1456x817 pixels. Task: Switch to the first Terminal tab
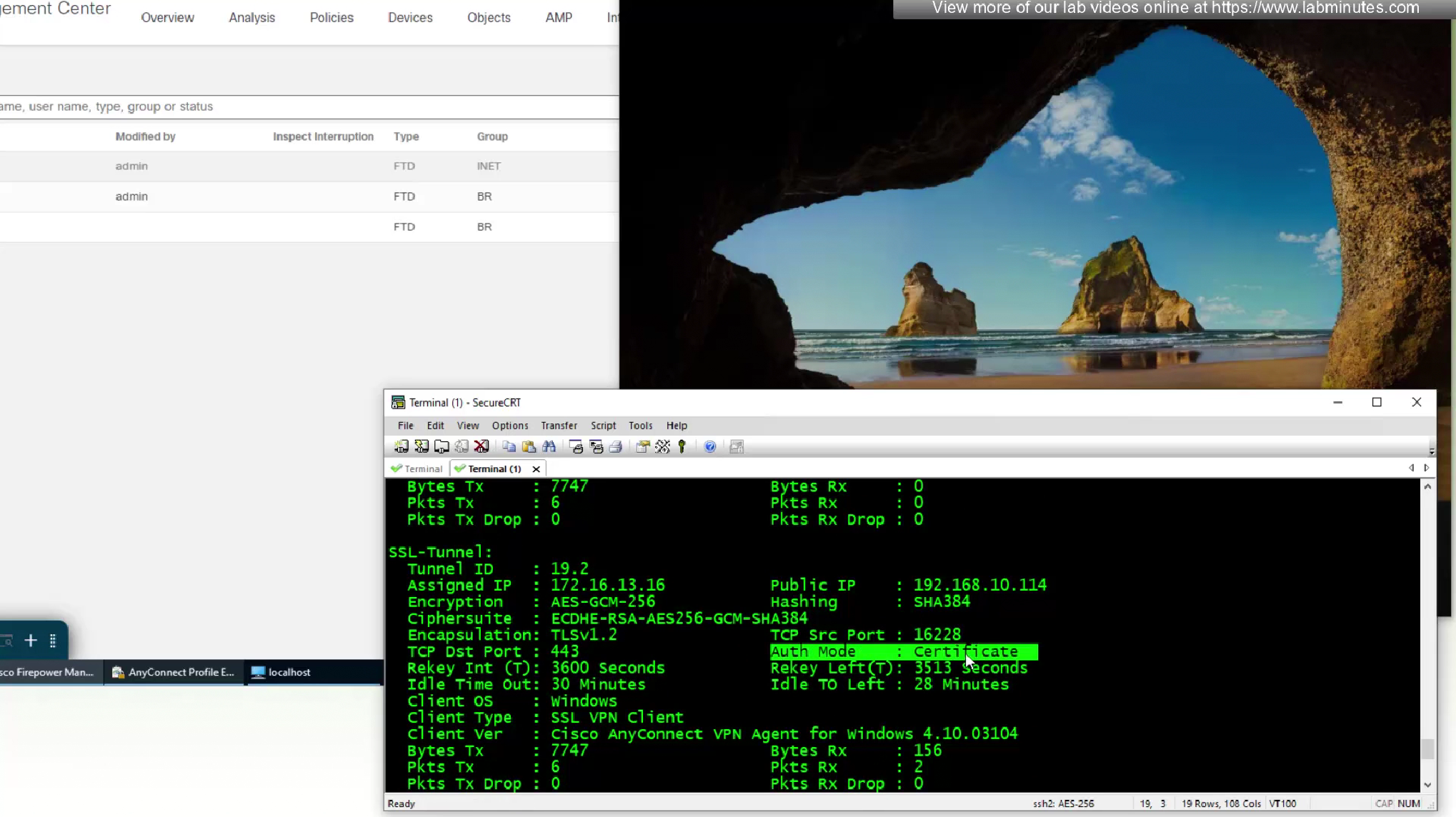418,469
